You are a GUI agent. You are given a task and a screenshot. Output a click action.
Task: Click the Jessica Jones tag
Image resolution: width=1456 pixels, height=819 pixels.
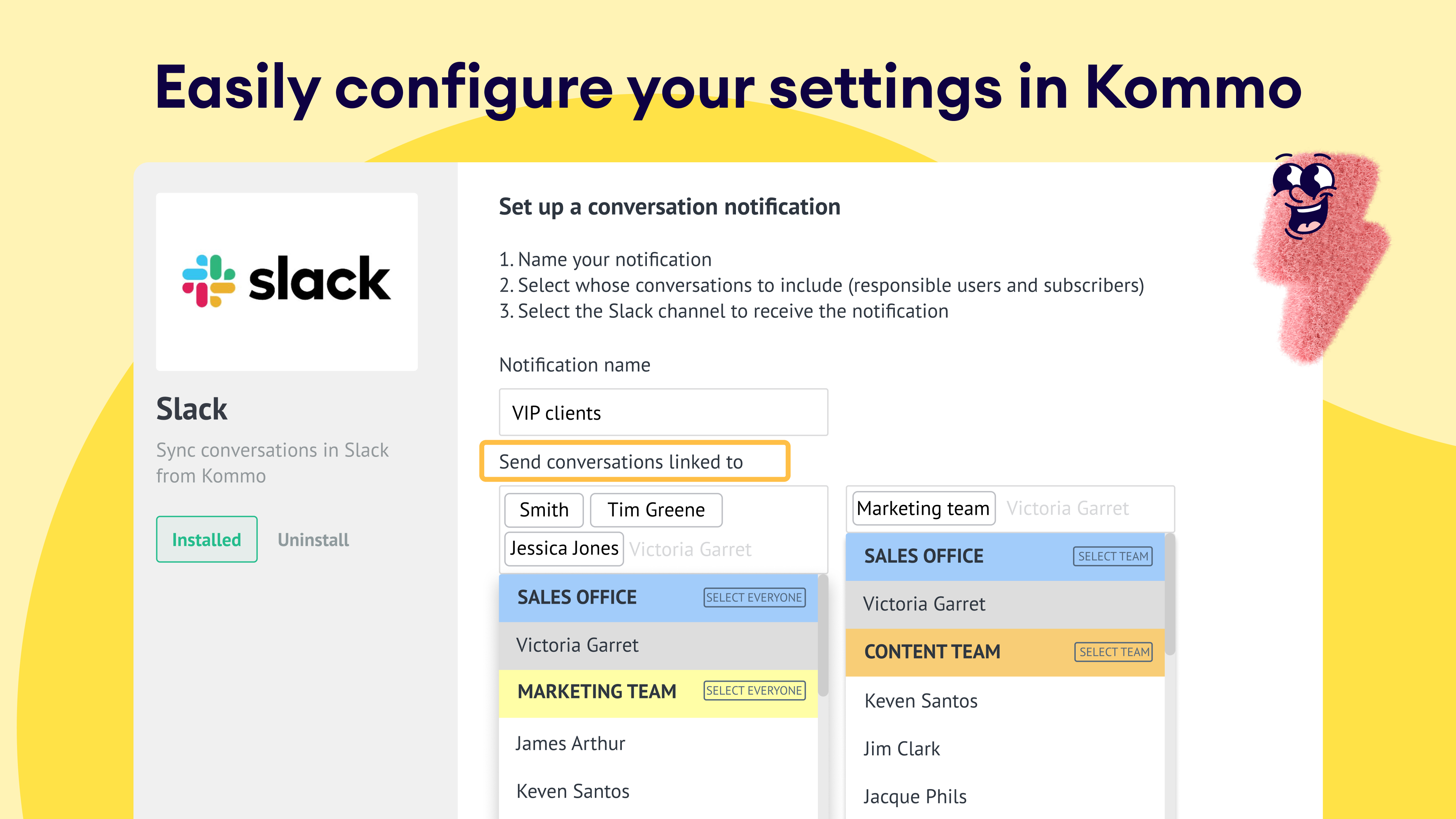(x=563, y=548)
